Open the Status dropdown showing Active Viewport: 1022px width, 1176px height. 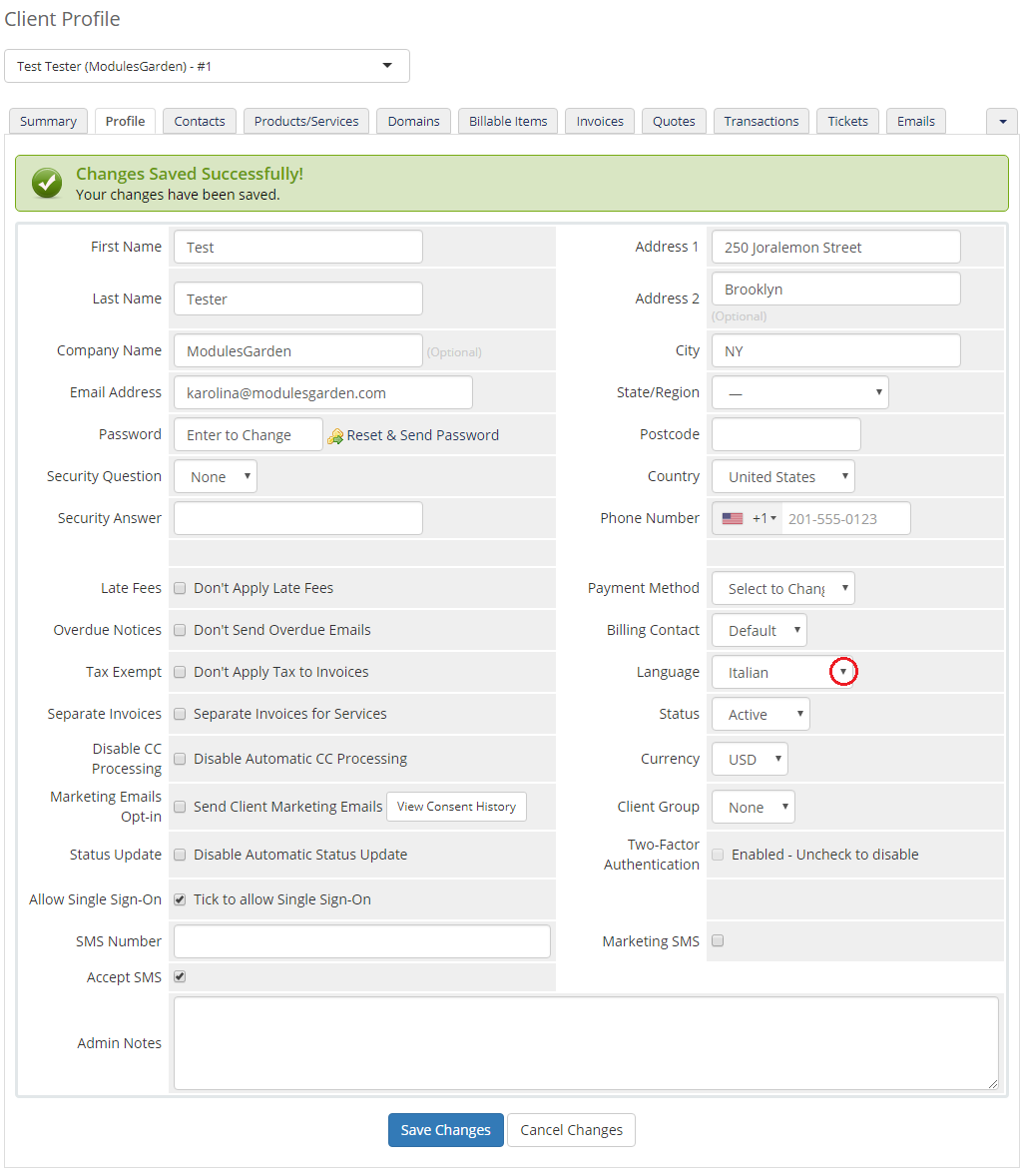(761, 715)
